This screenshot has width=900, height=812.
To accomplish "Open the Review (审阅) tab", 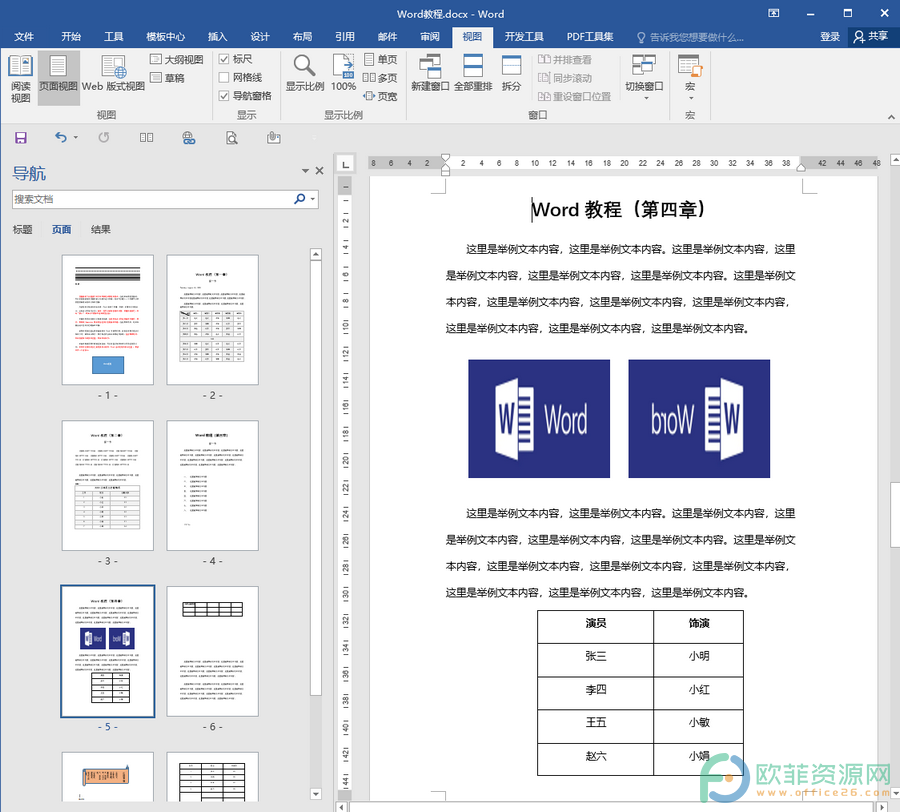I will tap(430, 37).
